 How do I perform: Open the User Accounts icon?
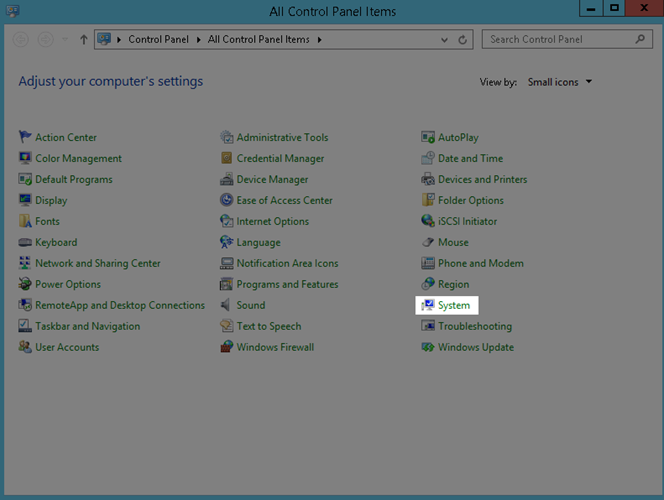click(x=25, y=347)
